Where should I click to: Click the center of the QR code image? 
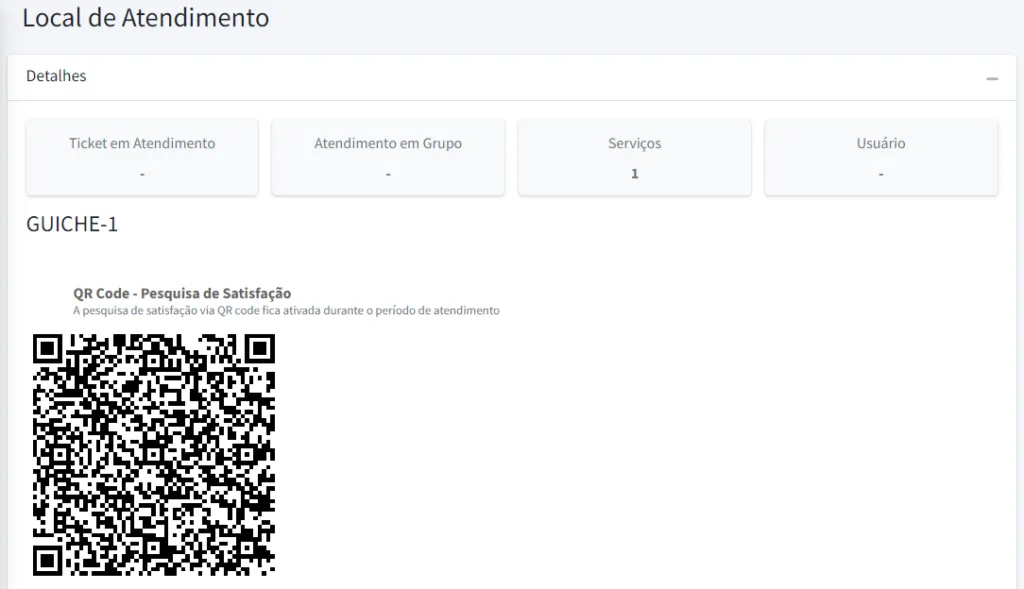click(x=154, y=455)
